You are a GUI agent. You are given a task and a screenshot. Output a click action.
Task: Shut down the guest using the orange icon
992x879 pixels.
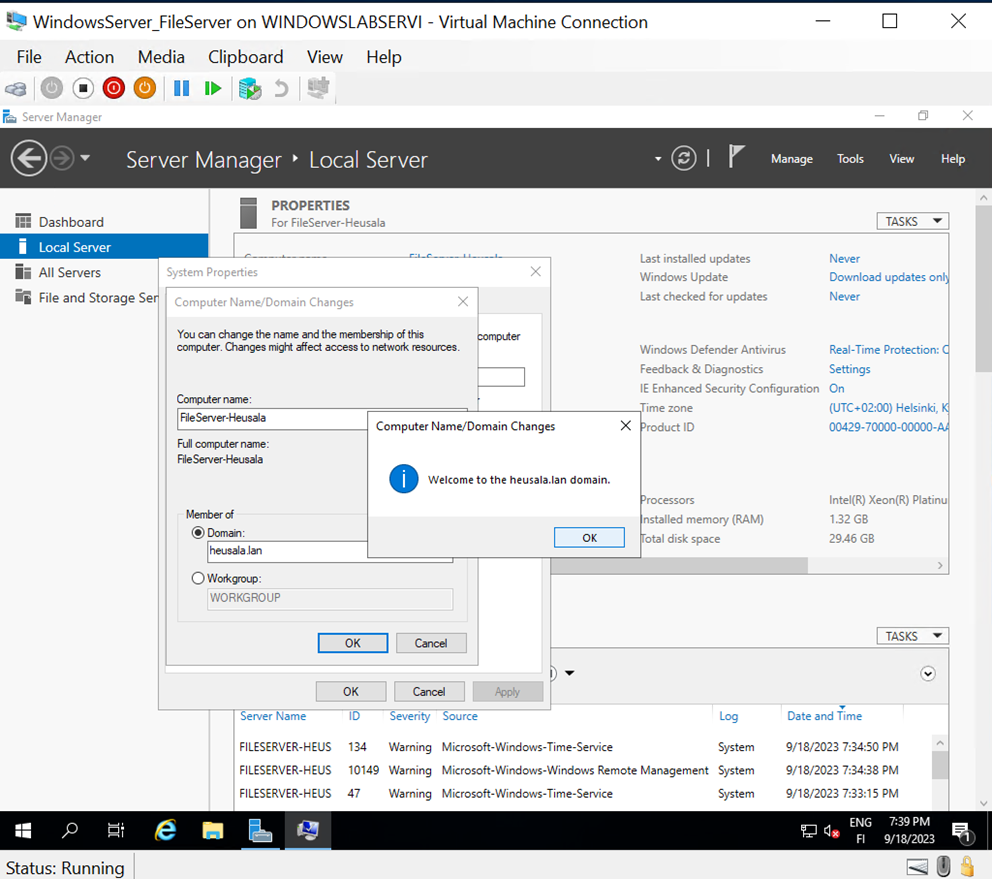144,88
